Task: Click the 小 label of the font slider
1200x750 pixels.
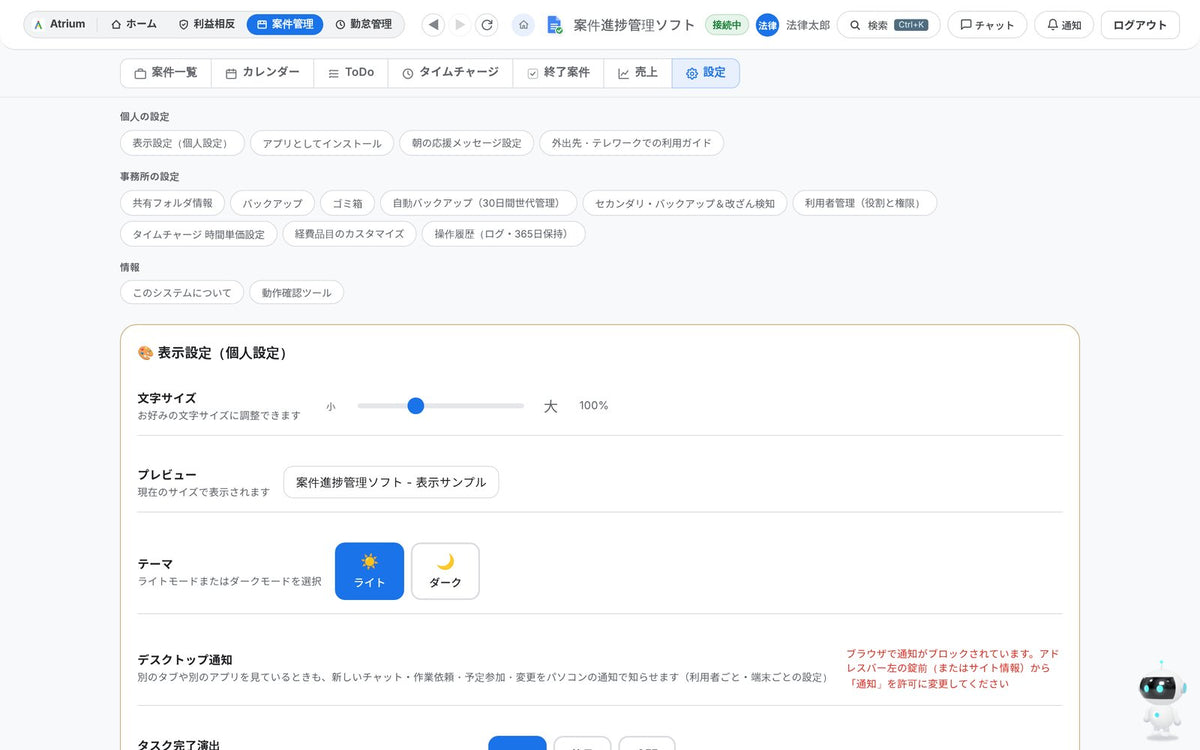Action: (x=331, y=407)
